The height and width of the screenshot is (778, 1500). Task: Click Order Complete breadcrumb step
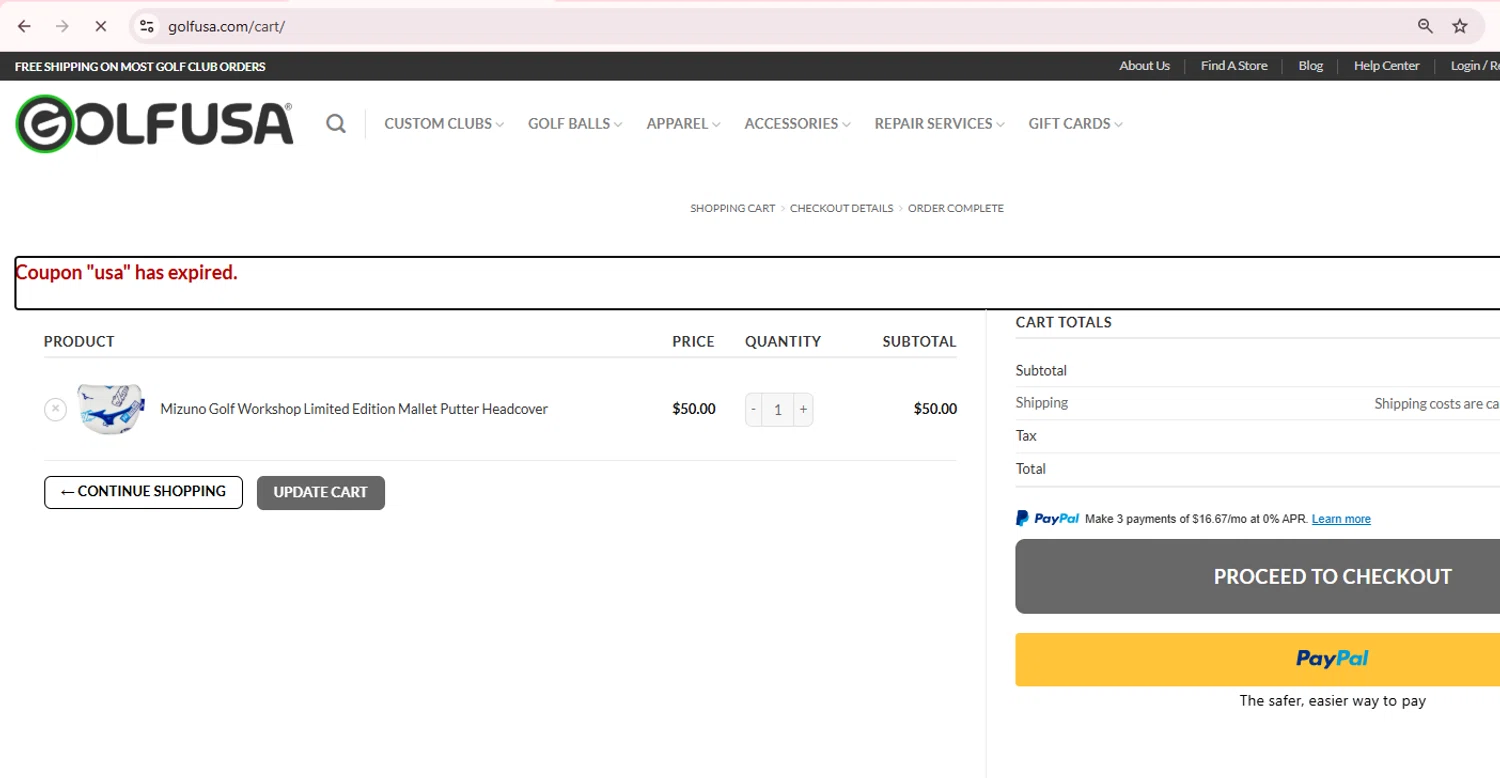pyautogui.click(x=955, y=208)
